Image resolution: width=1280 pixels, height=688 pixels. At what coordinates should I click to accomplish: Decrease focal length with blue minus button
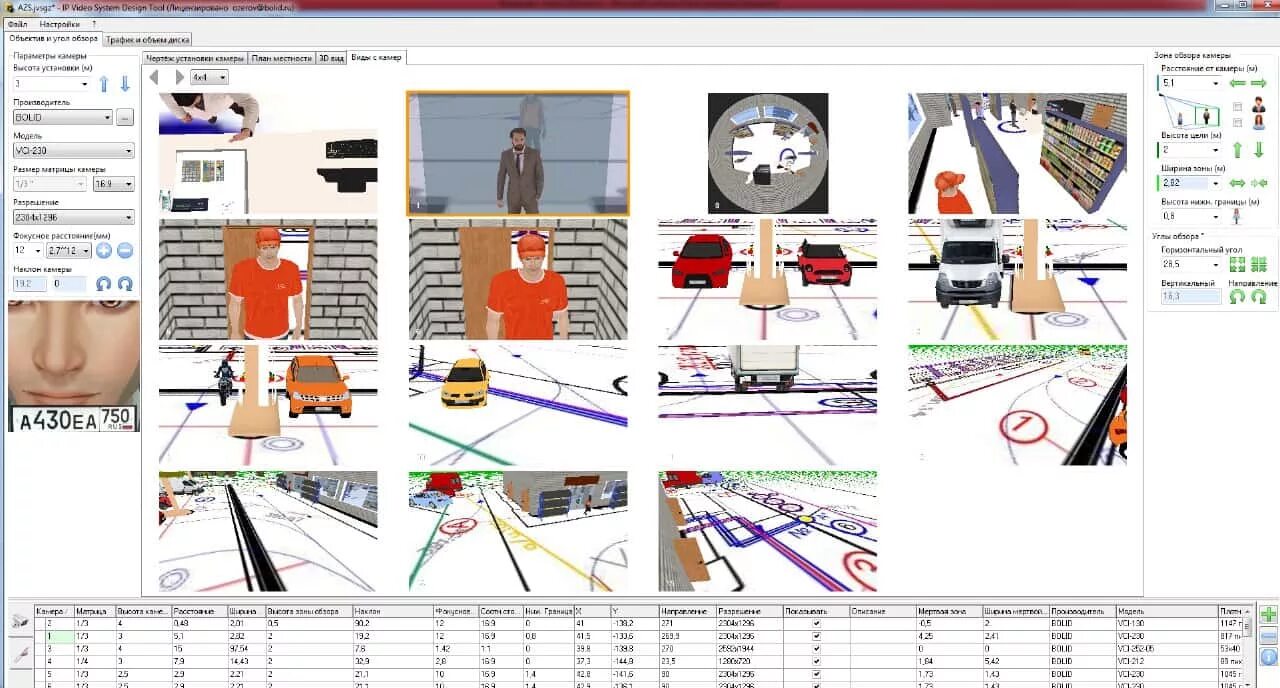tap(125, 251)
